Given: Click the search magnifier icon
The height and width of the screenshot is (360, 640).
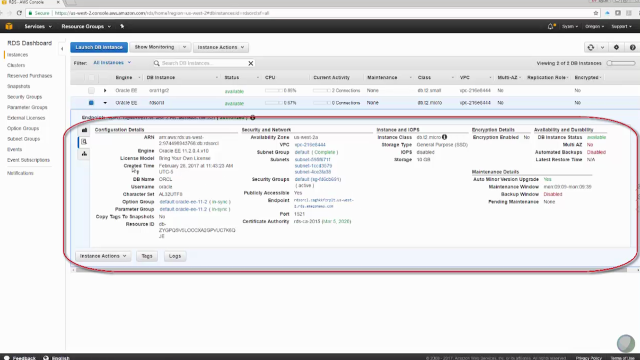Looking at the screenshot, I should [x=156, y=63].
